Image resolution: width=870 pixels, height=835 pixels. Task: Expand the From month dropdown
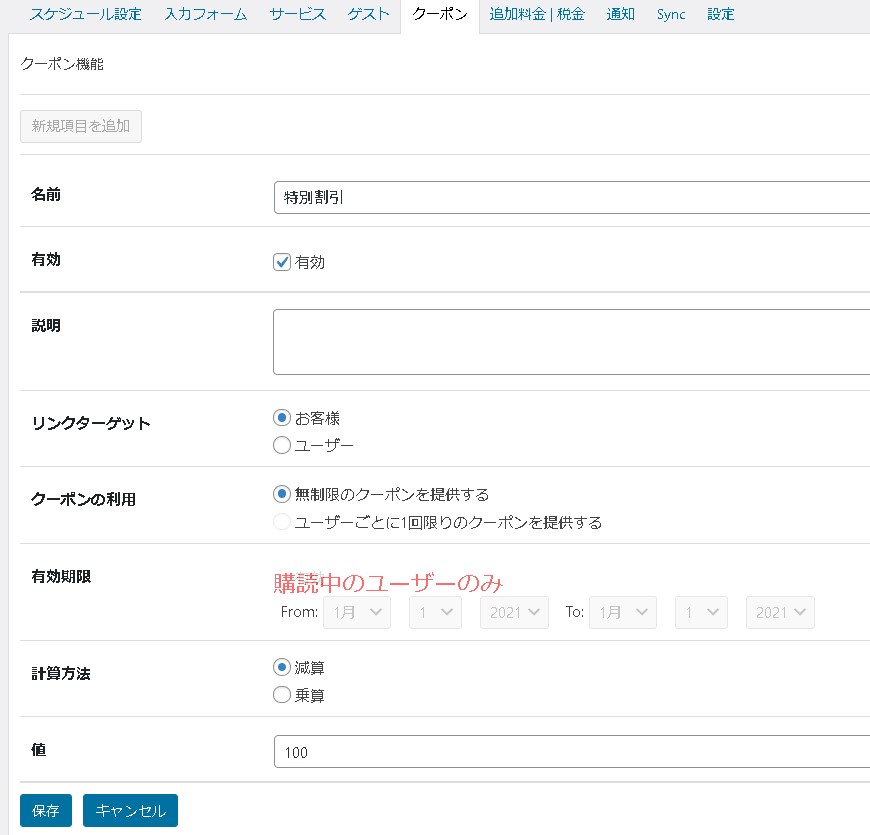pyautogui.click(x=357, y=612)
